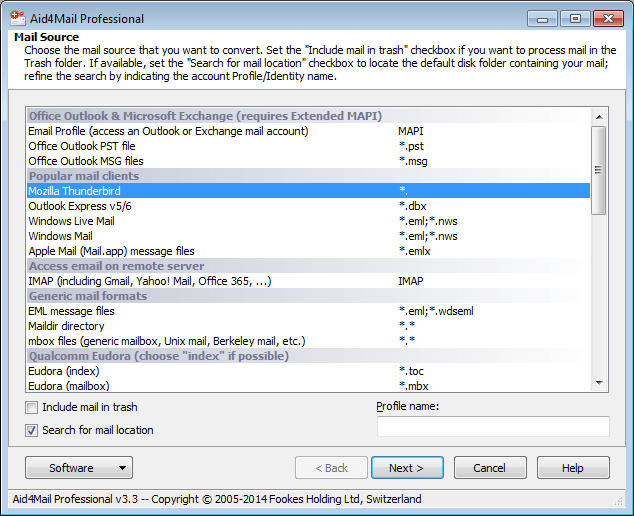
Task: Click inside the Profile name field
Action: 493,427
